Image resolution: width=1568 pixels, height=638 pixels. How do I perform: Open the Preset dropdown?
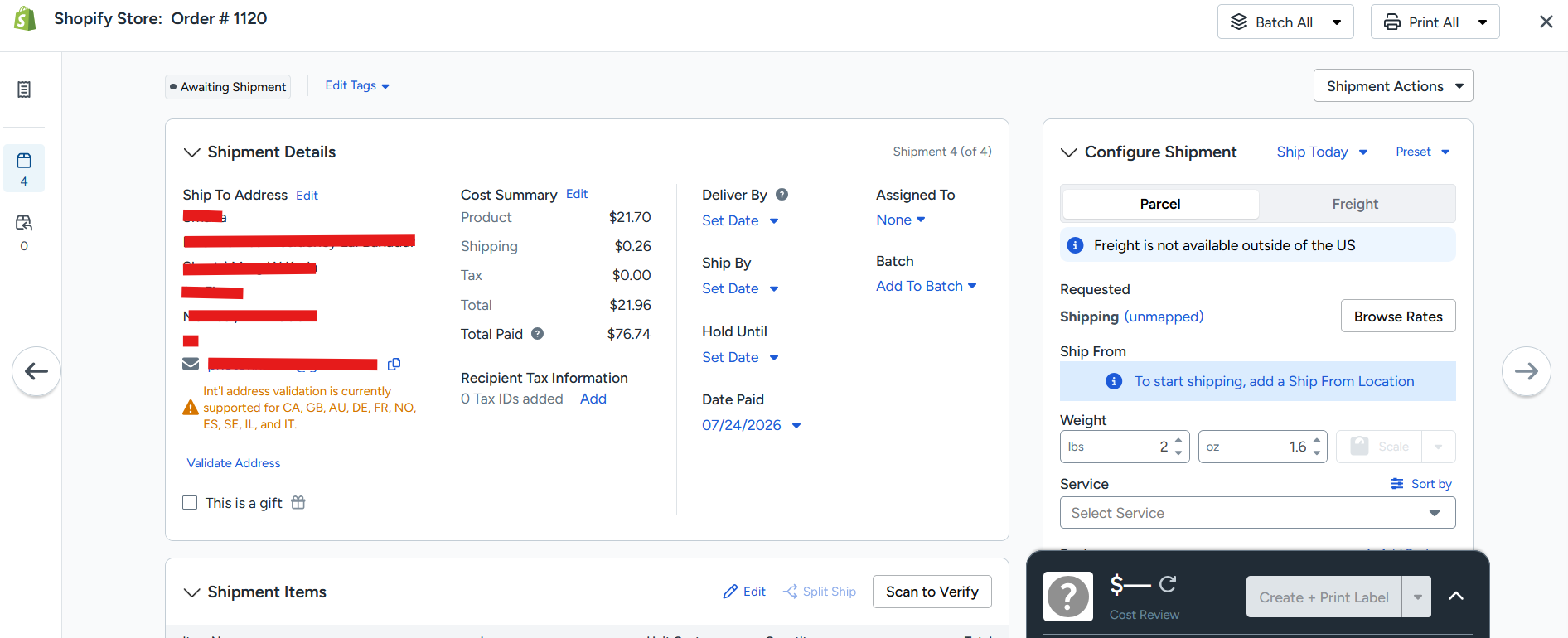pos(1422,152)
